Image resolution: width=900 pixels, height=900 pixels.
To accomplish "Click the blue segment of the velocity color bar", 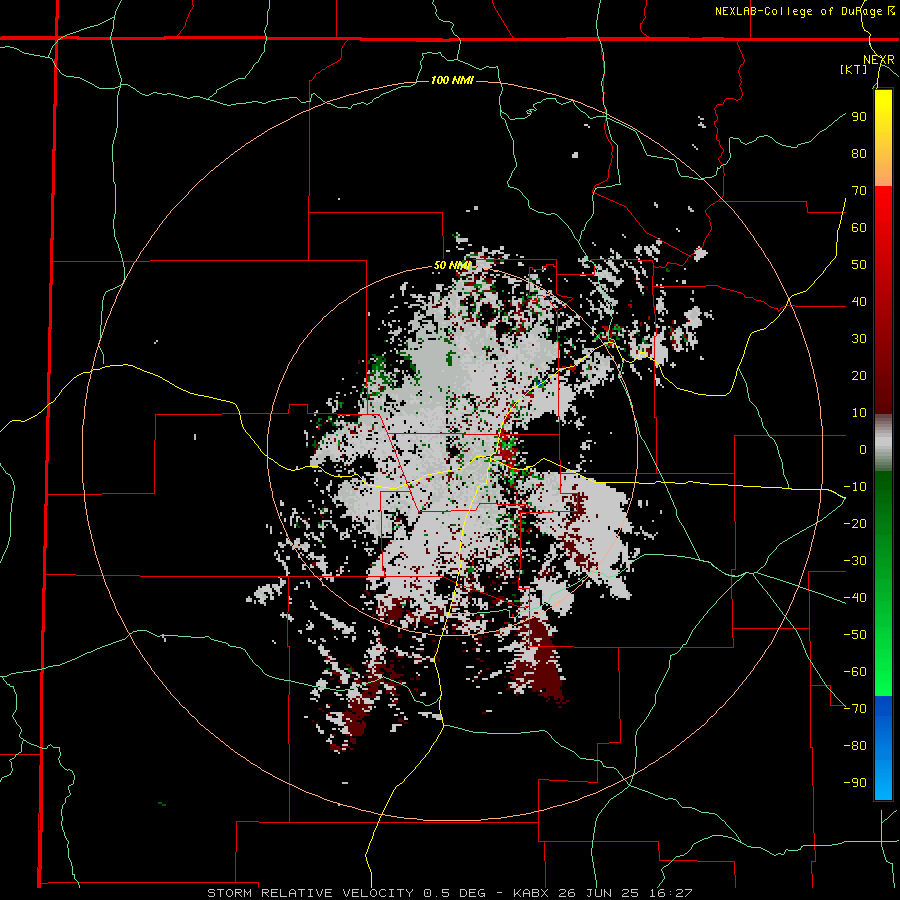I will coord(883,747).
